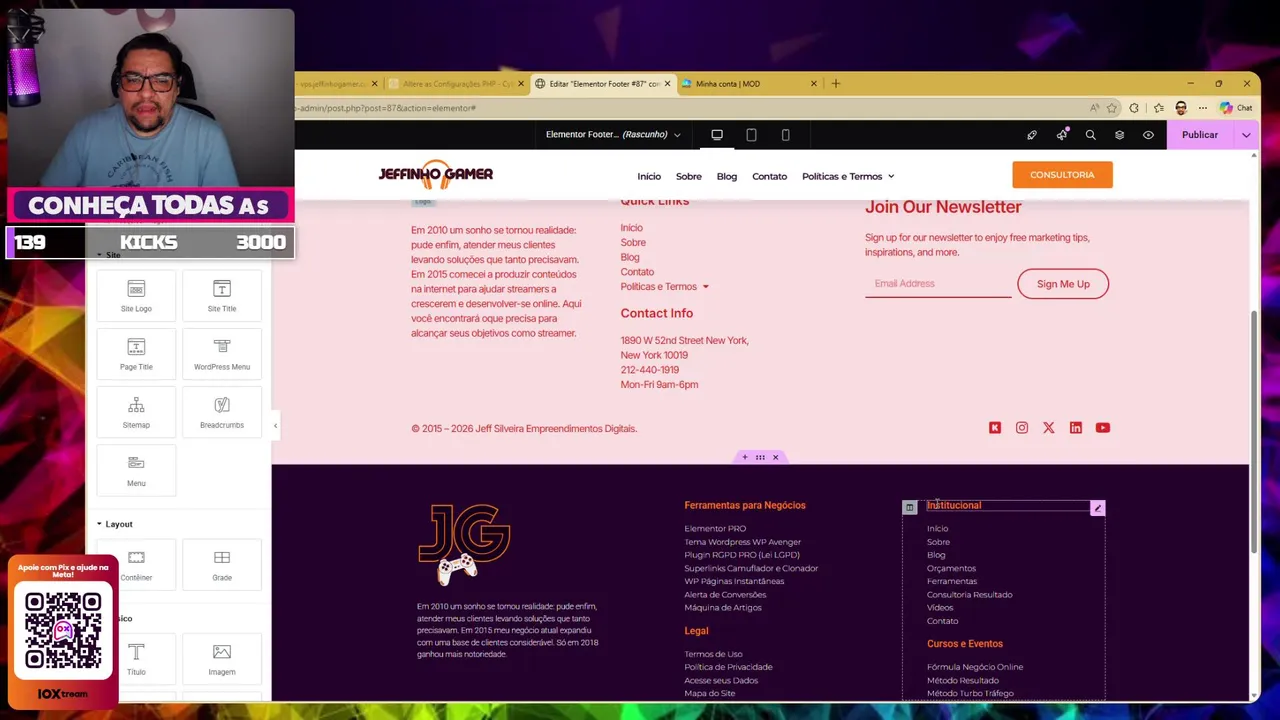Click the LinkedIn social icon
Screen dimensions: 1280x720
tap(1075, 428)
